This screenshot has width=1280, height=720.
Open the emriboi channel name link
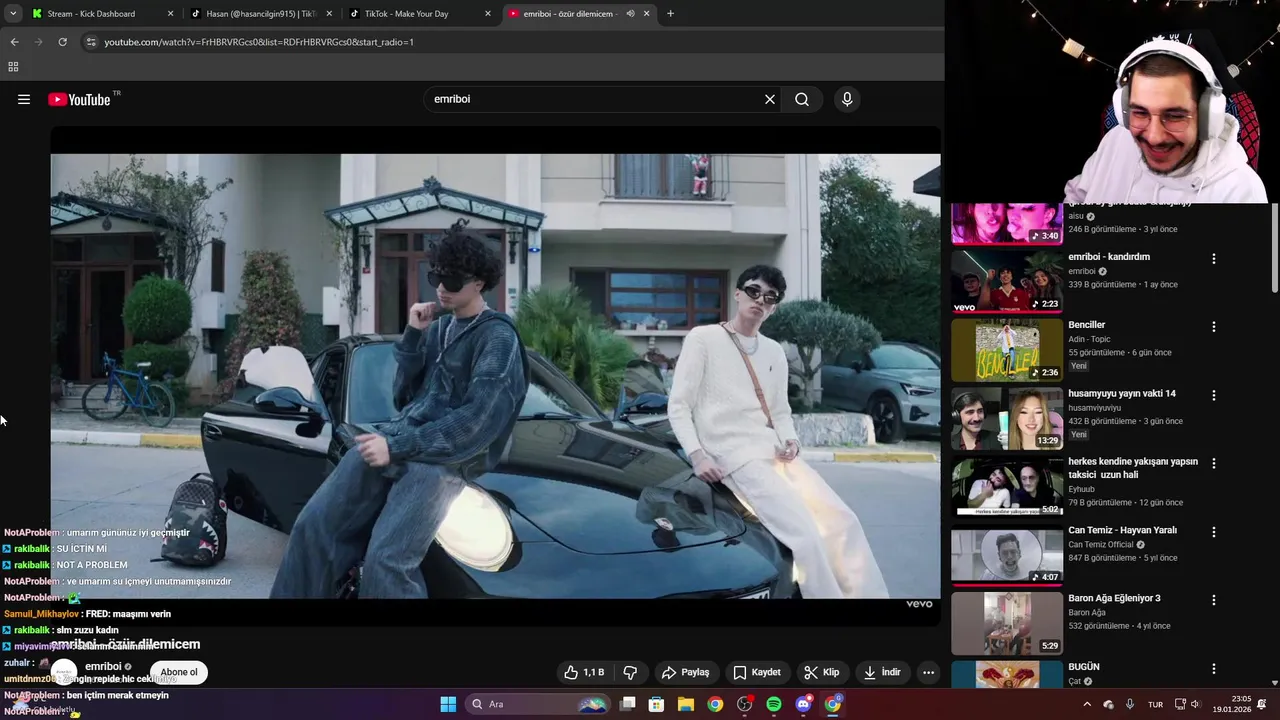pyautogui.click(x=103, y=666)
